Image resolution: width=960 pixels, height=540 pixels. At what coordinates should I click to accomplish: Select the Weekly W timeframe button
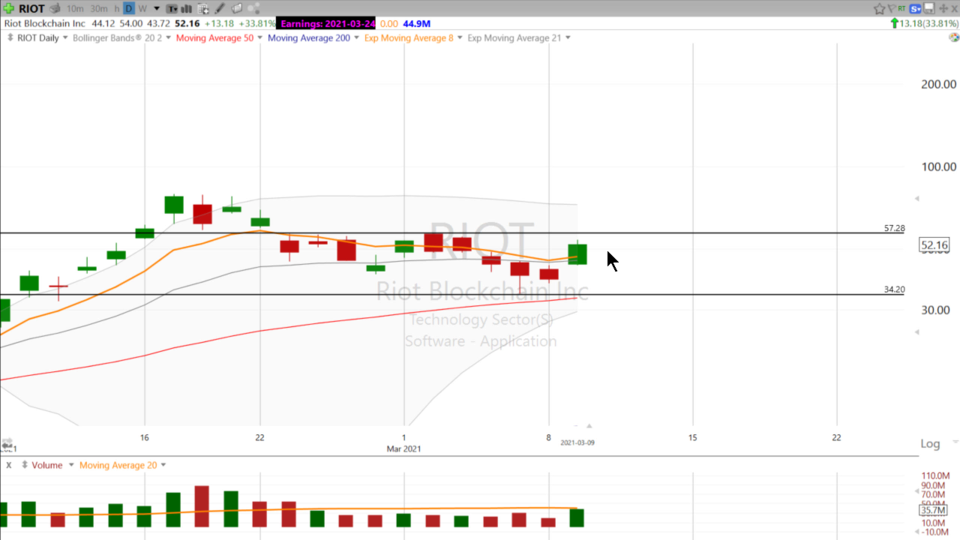142,9
